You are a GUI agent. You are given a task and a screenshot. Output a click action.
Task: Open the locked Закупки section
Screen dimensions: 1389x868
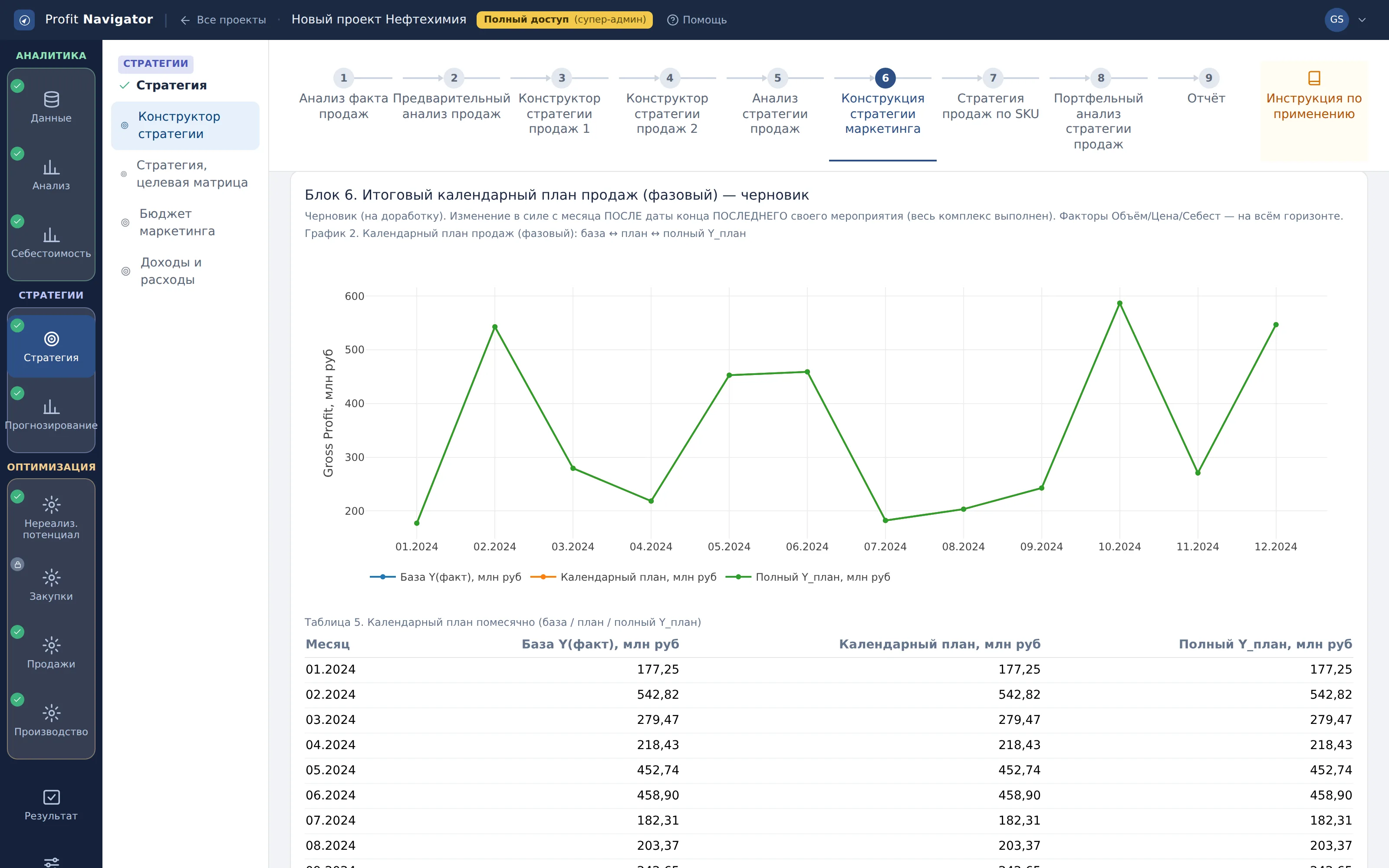point(51,585)
